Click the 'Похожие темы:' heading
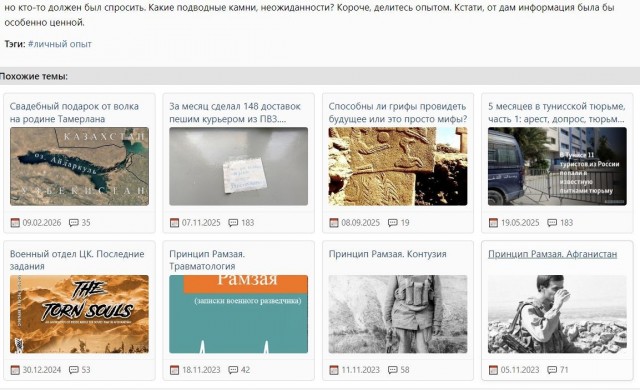Screen dimensions: 640x390 (x=33, y=76)
